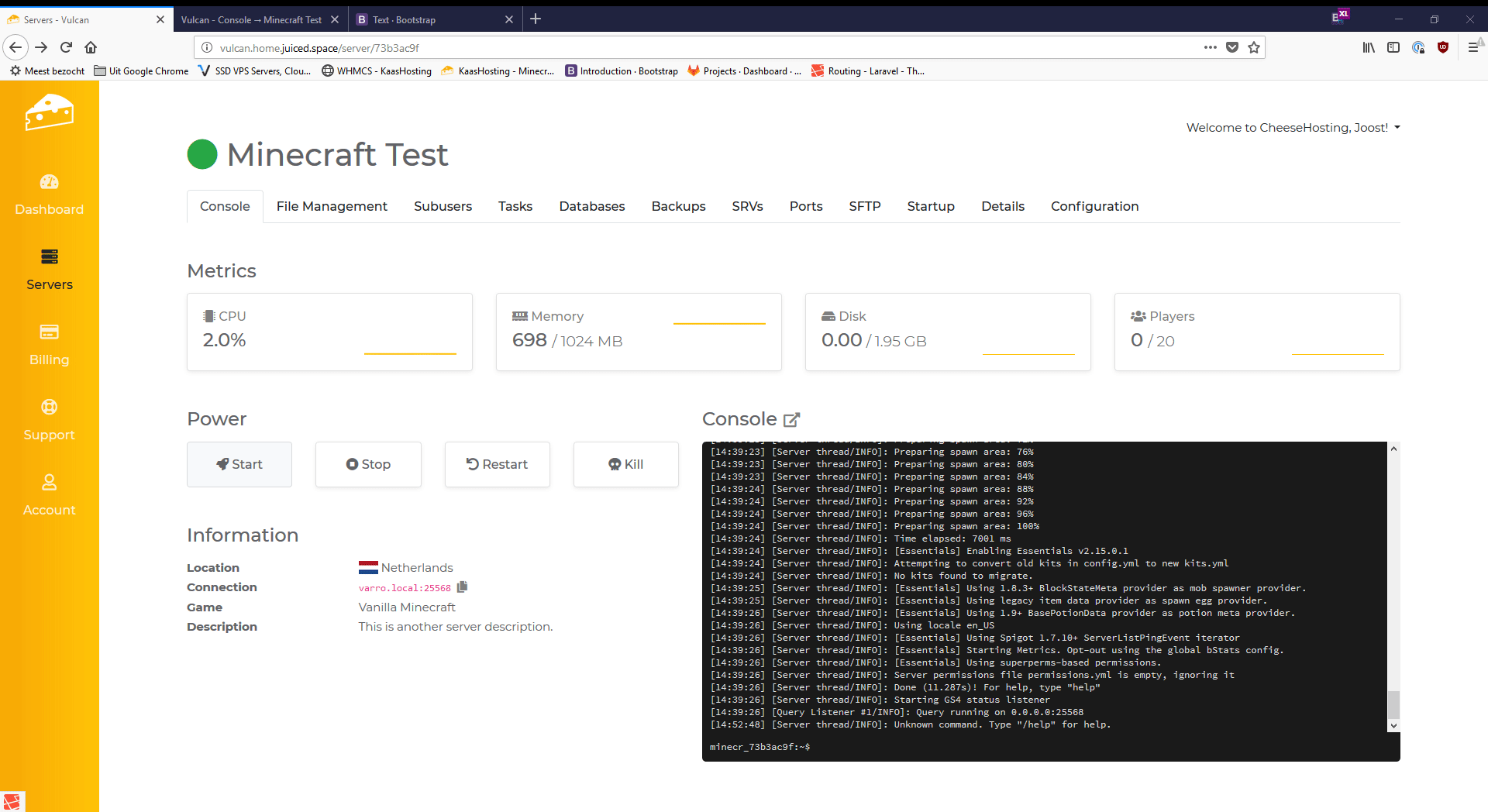This screenshot has width=1488, height=812.
Task: Open the Backups tab
Action: pyautogui.click(x=678, y=206)
